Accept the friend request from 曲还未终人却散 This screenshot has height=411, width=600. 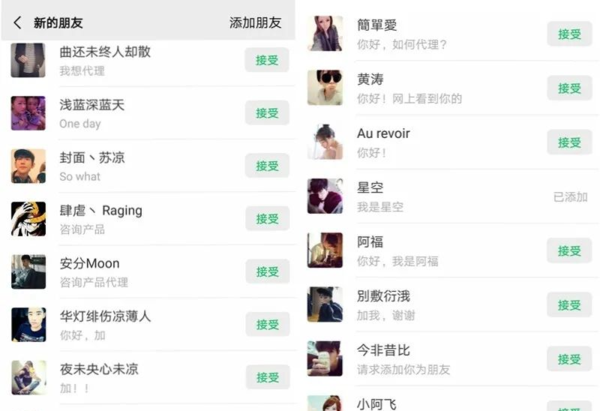[x=267, y=60]
